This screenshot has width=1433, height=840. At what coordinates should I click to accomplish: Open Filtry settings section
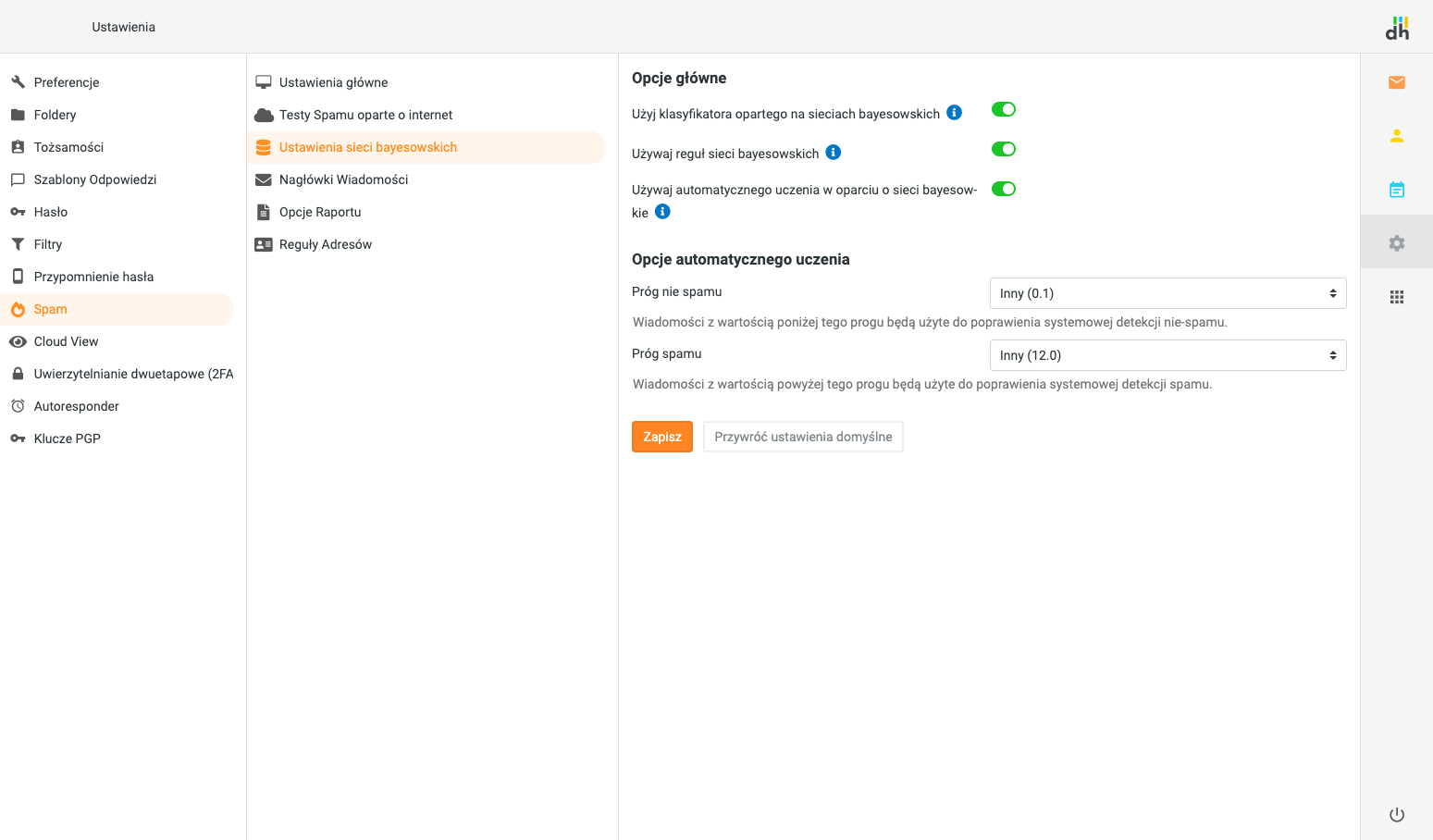coord(117,244)
